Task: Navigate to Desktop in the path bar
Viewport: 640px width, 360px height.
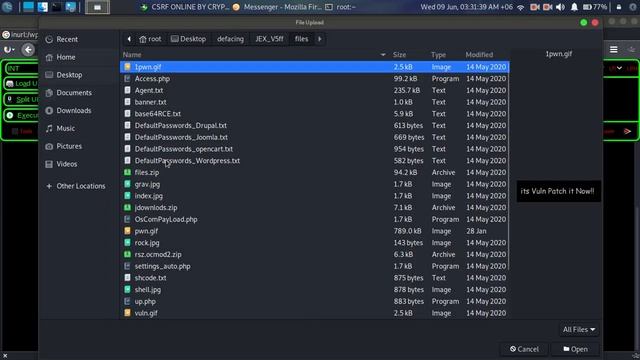Action: [x=188, y=39]
